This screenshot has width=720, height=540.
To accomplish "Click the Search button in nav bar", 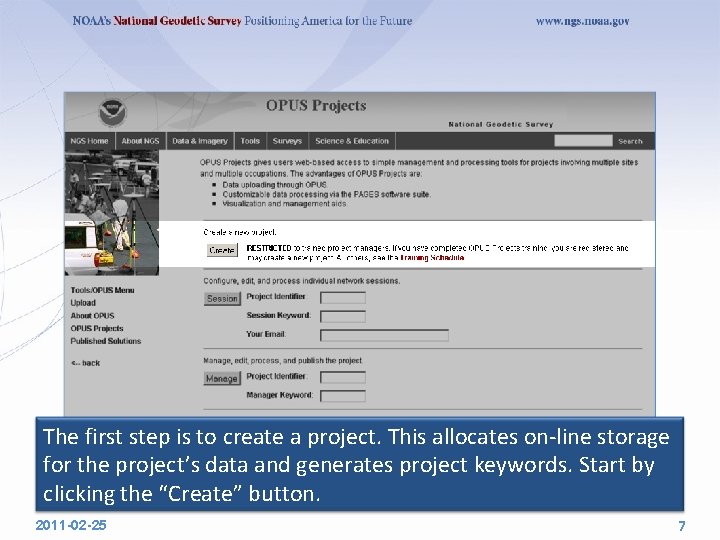I will (x=630, y=141).
